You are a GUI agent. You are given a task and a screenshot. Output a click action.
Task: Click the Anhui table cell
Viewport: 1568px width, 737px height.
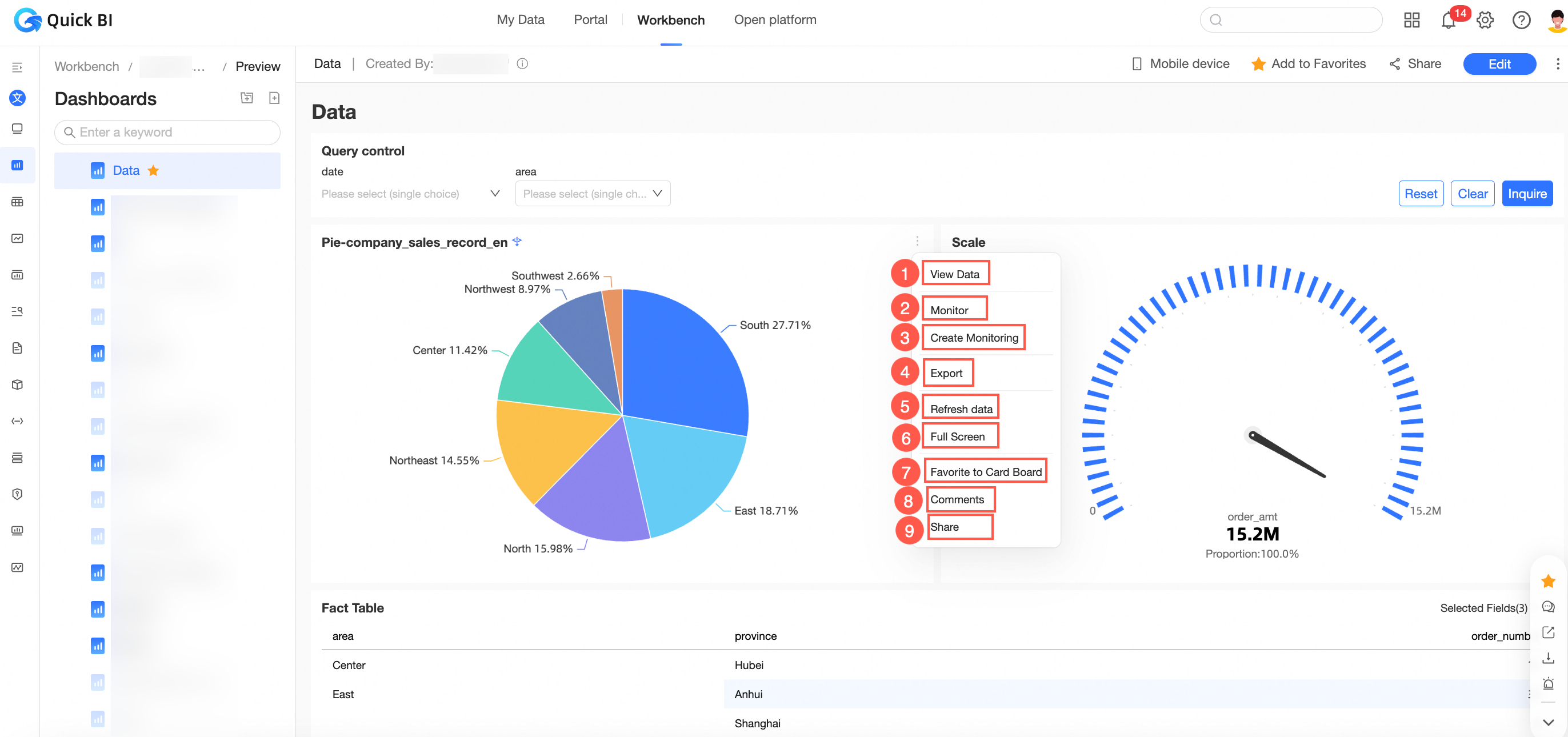pyautogui.click(x=748, y=694)
